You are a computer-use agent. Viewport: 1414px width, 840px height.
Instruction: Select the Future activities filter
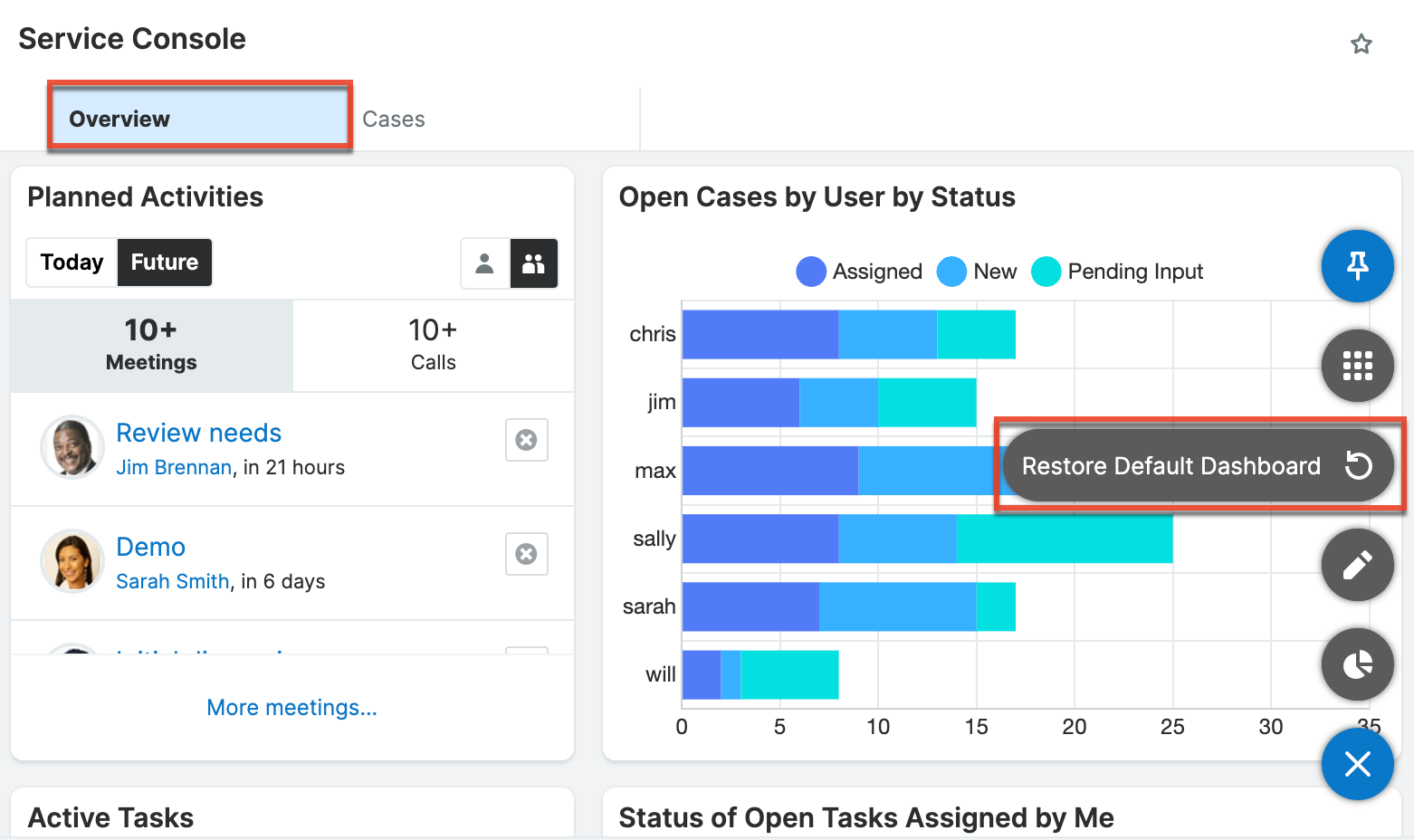point(164,262)
